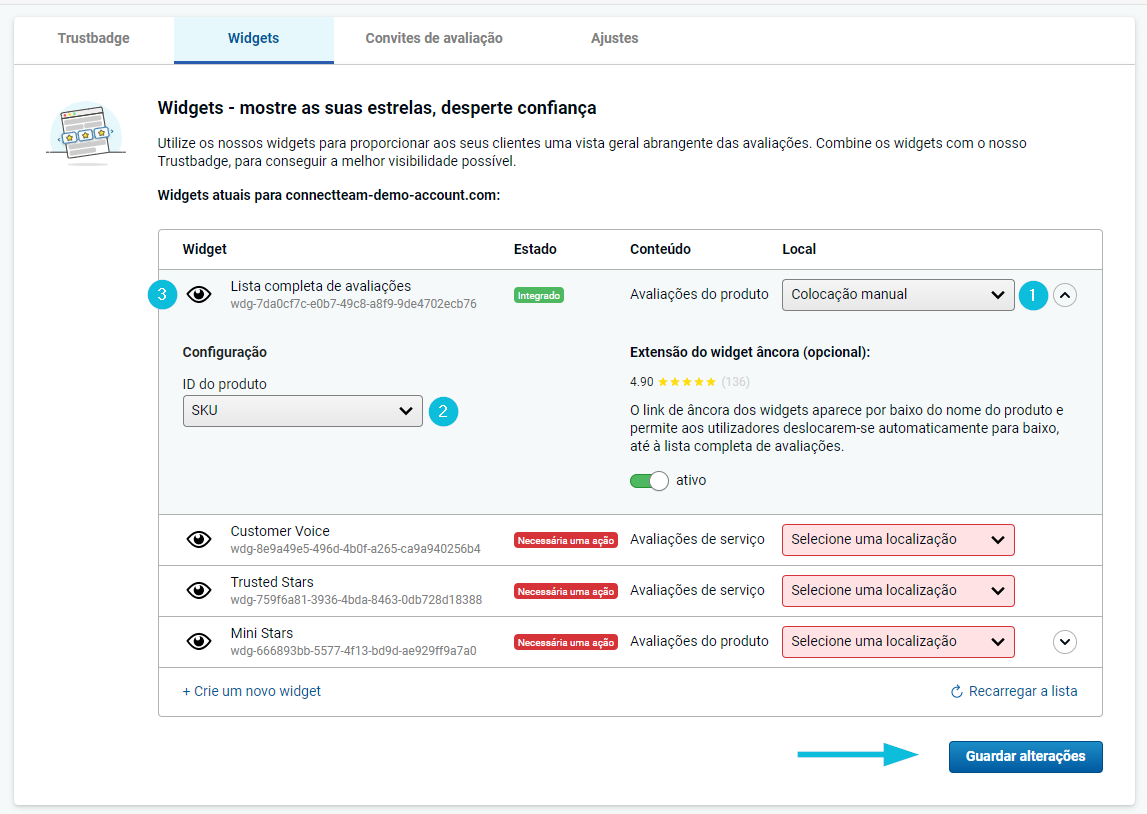Click the 'Mini Stars' widget name
Image resolution: width=1147 pixels, height=814 pixels.
coord(262,633)
